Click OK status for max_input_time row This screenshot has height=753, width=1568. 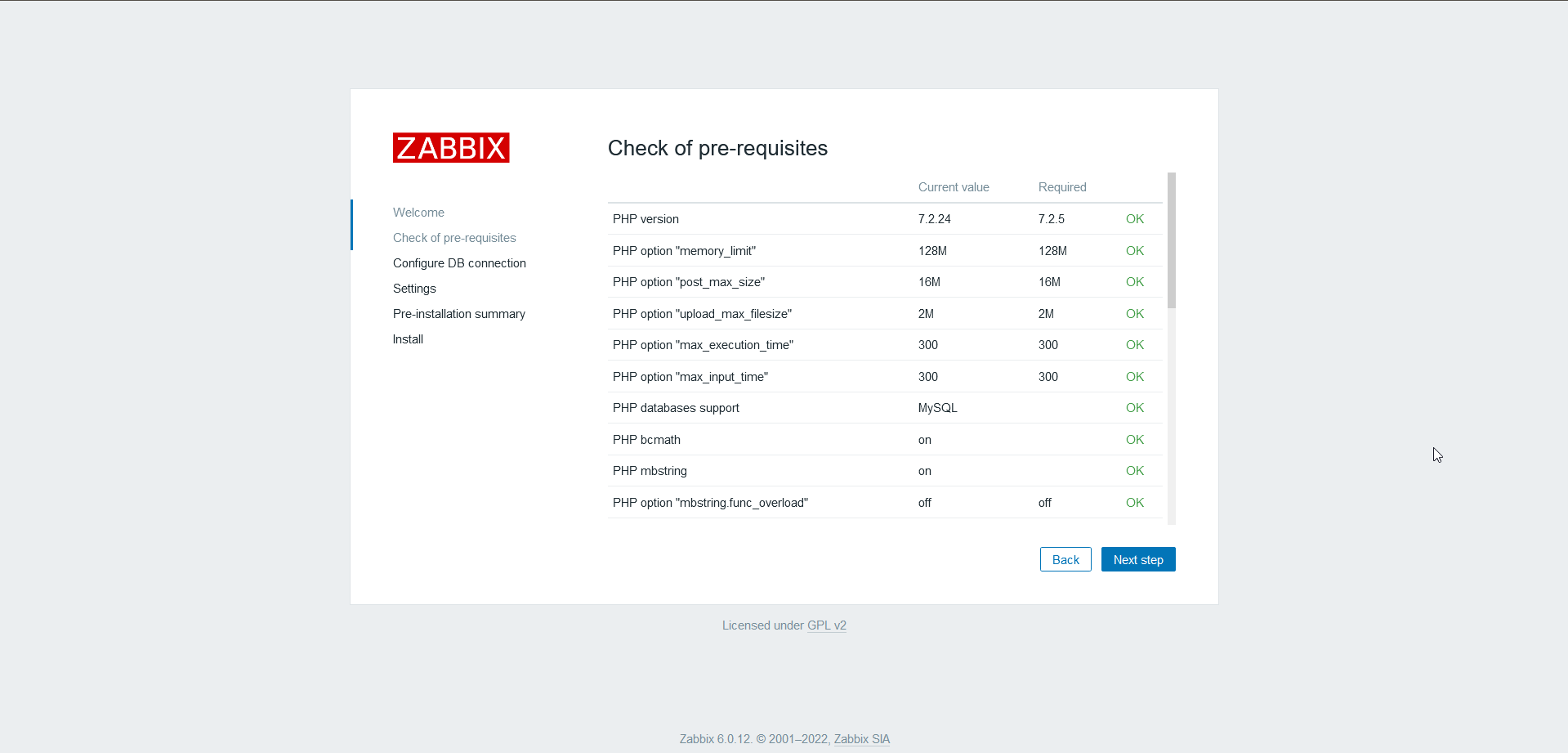click(x=1135, y=377)
